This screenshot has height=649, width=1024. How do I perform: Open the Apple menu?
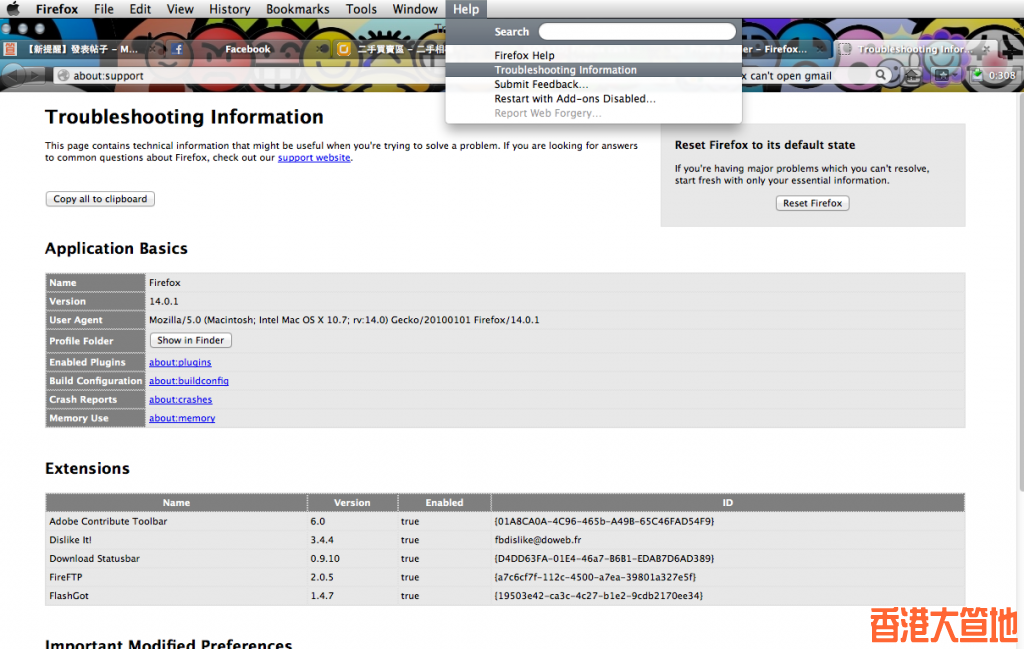click(13, 9)
